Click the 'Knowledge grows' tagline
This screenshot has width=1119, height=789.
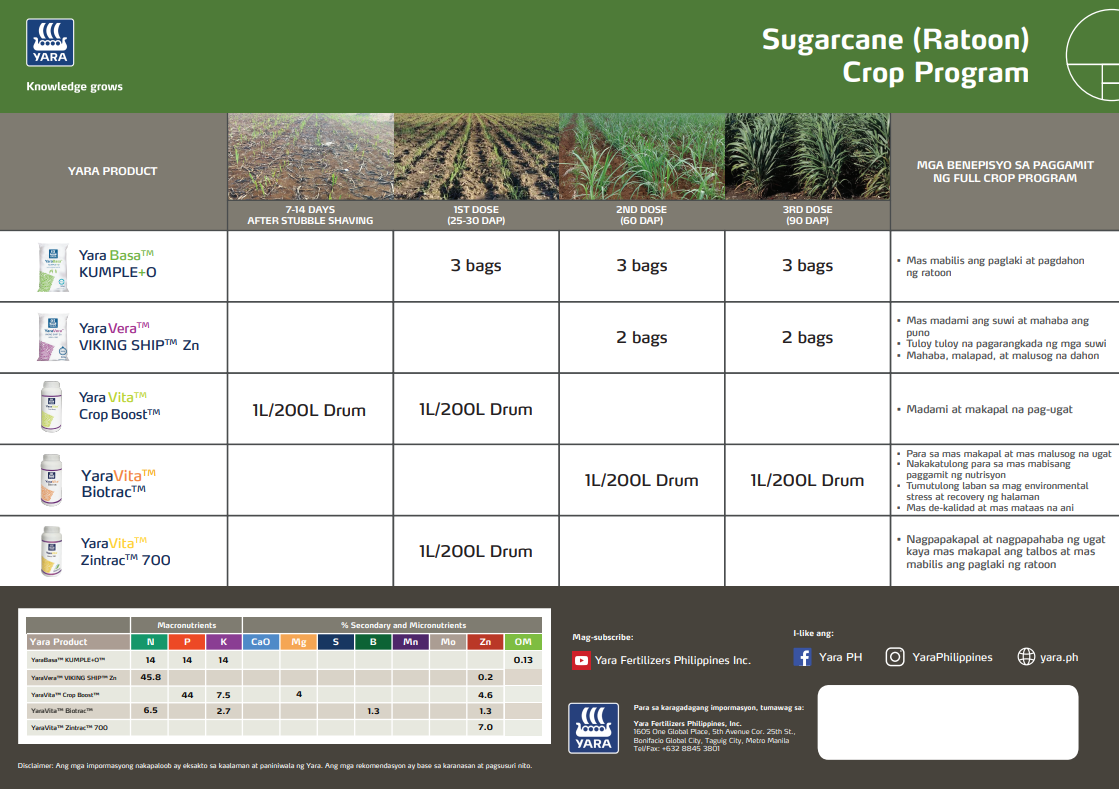(74, 86)
